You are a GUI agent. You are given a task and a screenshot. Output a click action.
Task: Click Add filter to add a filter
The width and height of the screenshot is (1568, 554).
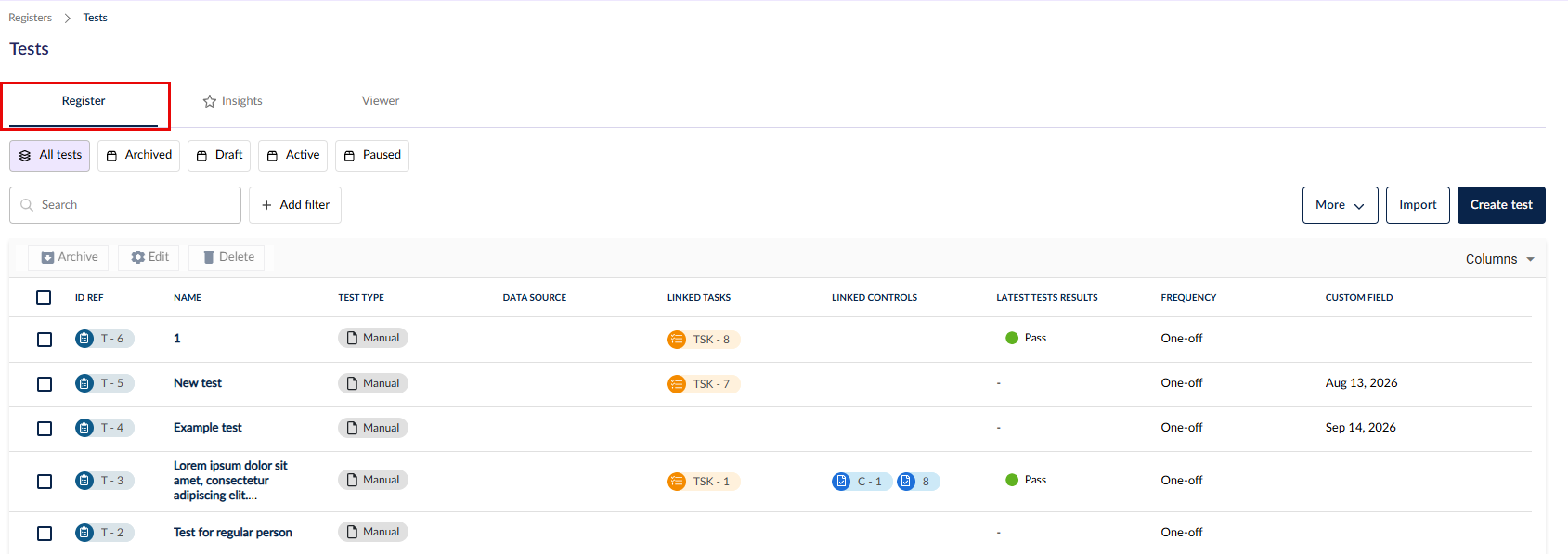click(295, 205)
